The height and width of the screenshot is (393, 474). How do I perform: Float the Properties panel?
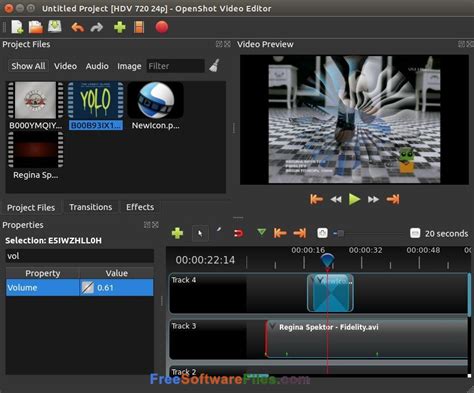147,225
